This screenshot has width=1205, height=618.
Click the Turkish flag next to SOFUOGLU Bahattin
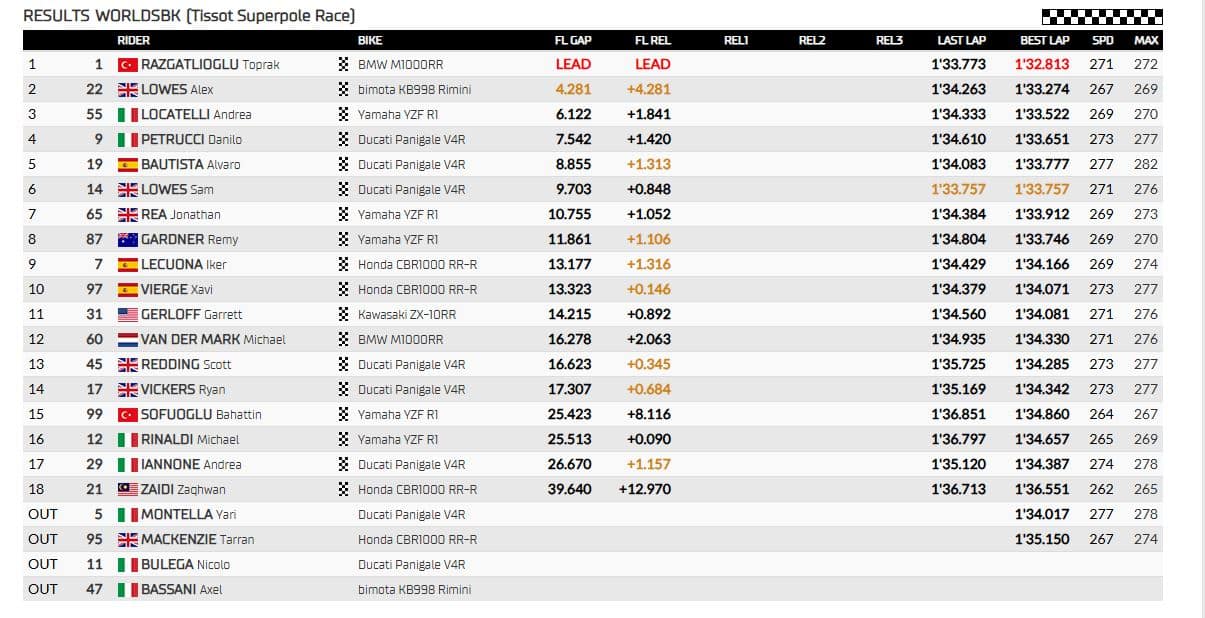click(127, 414)
